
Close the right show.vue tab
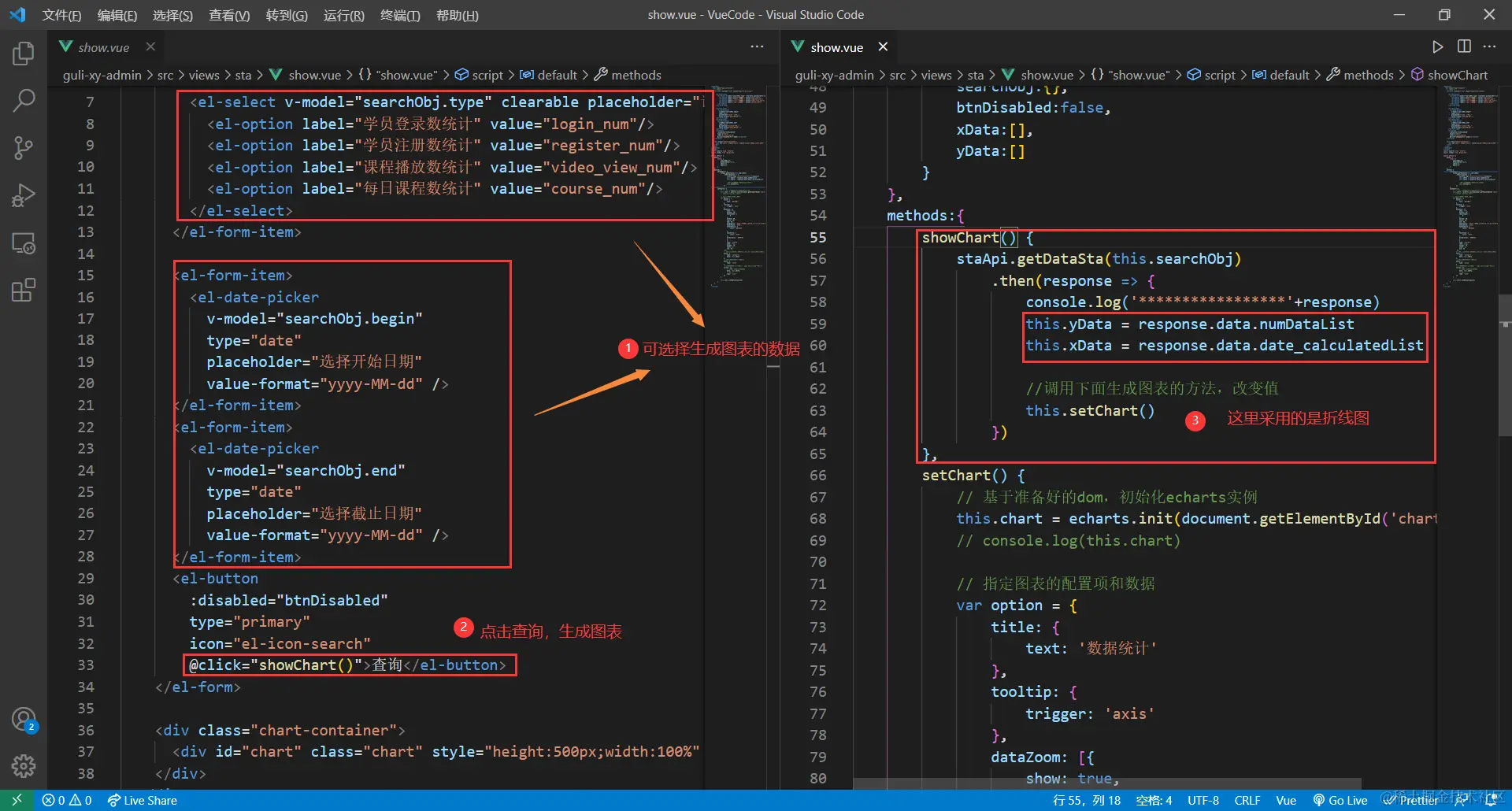click(x=883, y=46)
